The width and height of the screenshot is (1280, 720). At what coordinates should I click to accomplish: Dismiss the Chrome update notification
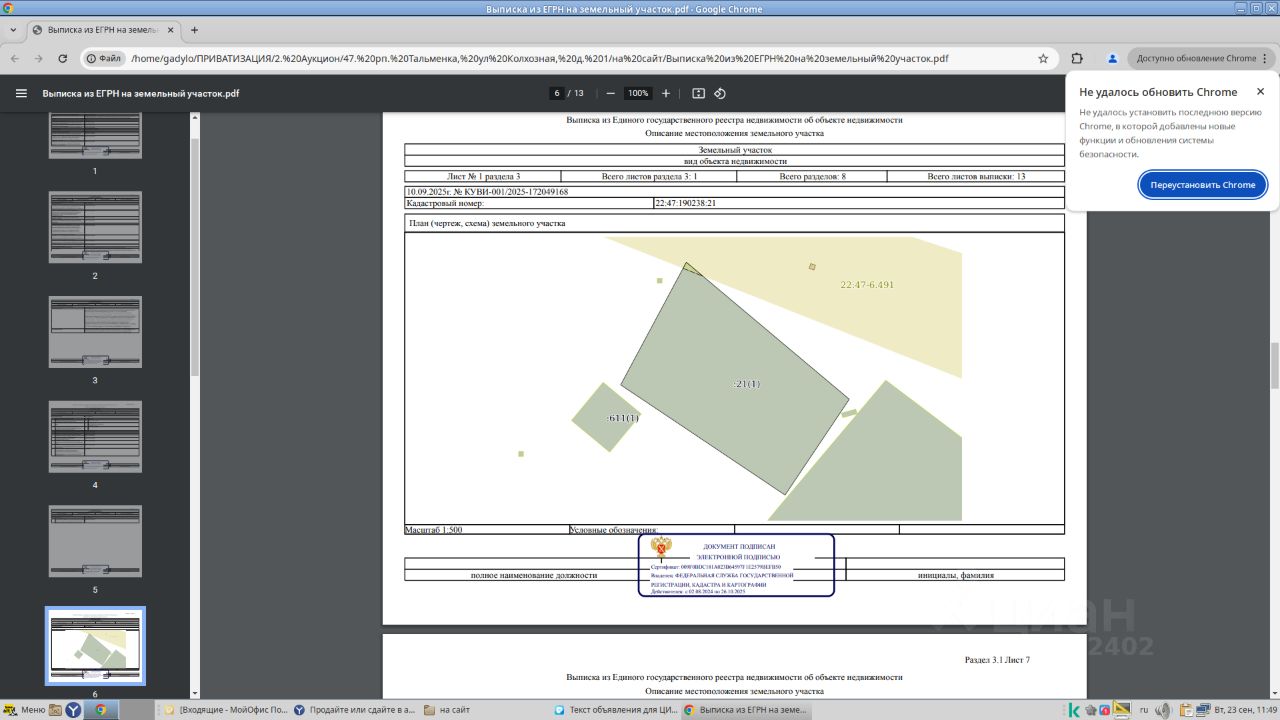tap(1260, 92)
